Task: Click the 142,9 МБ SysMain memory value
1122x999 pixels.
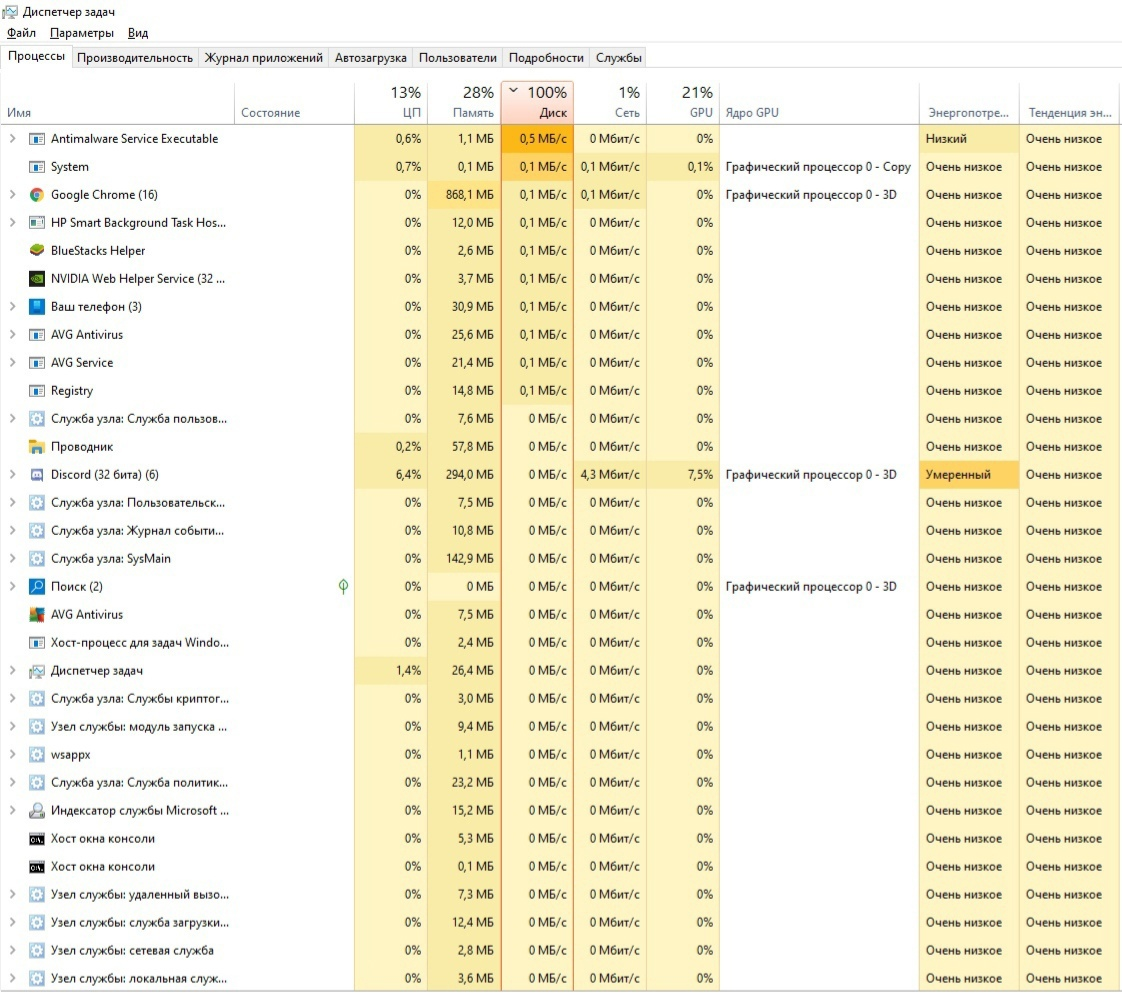Action: pos(464,559)
